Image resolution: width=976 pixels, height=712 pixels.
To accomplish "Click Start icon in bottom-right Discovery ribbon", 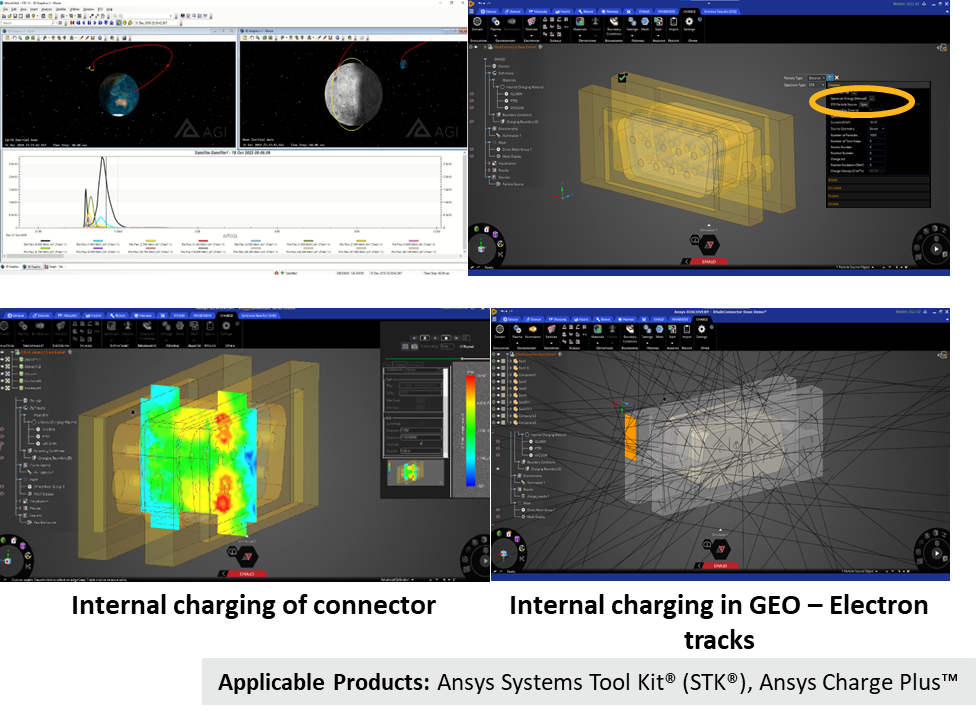I will pos(672,329).
